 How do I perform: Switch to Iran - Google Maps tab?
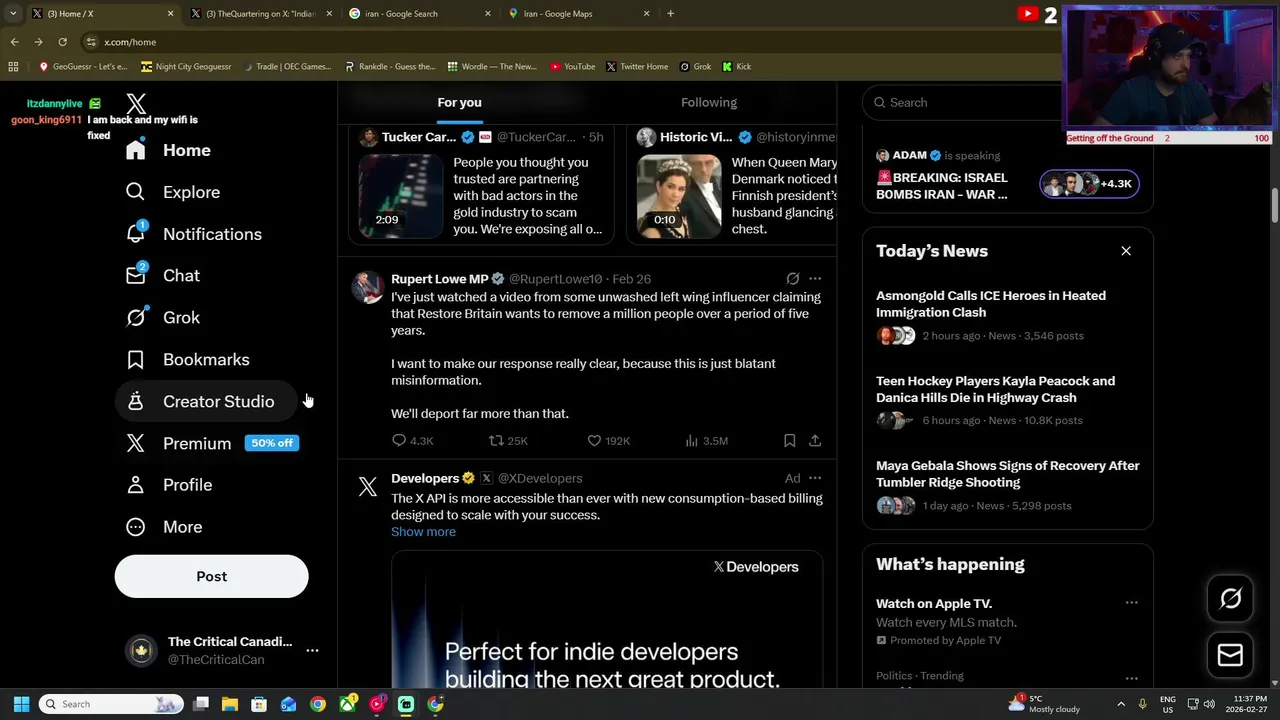(x=577, y=14)
